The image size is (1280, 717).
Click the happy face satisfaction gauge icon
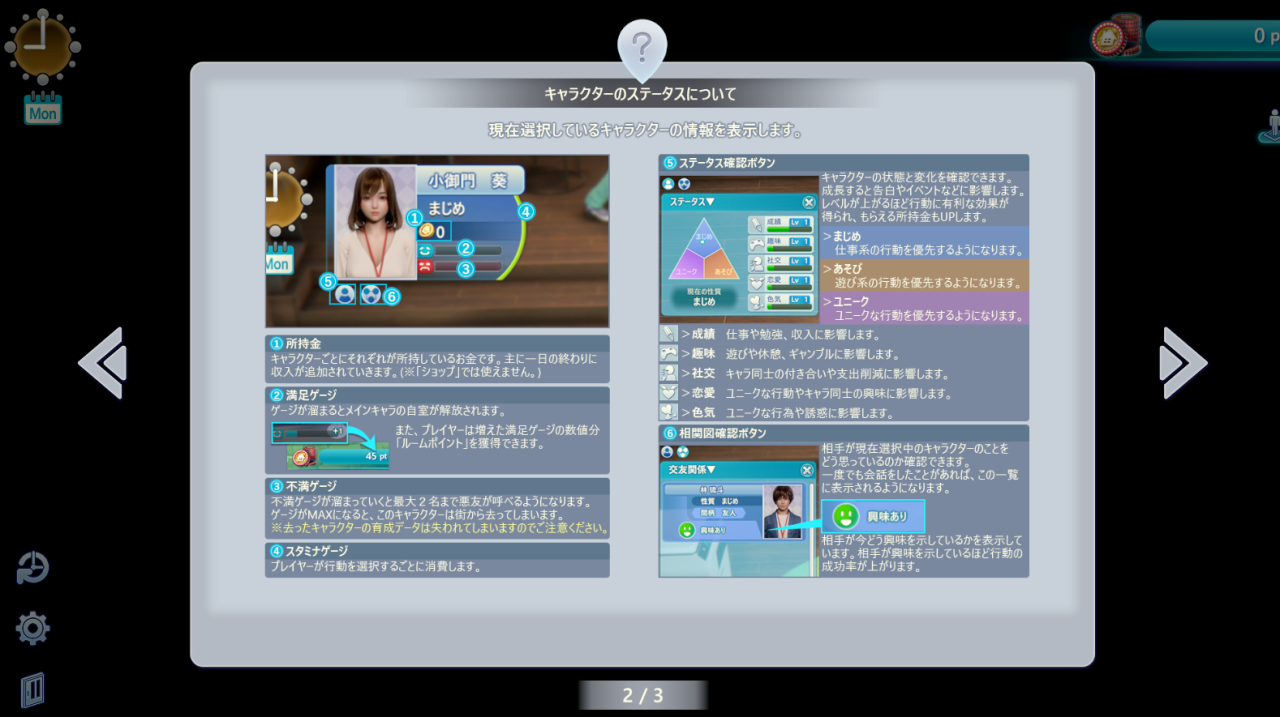425,250
